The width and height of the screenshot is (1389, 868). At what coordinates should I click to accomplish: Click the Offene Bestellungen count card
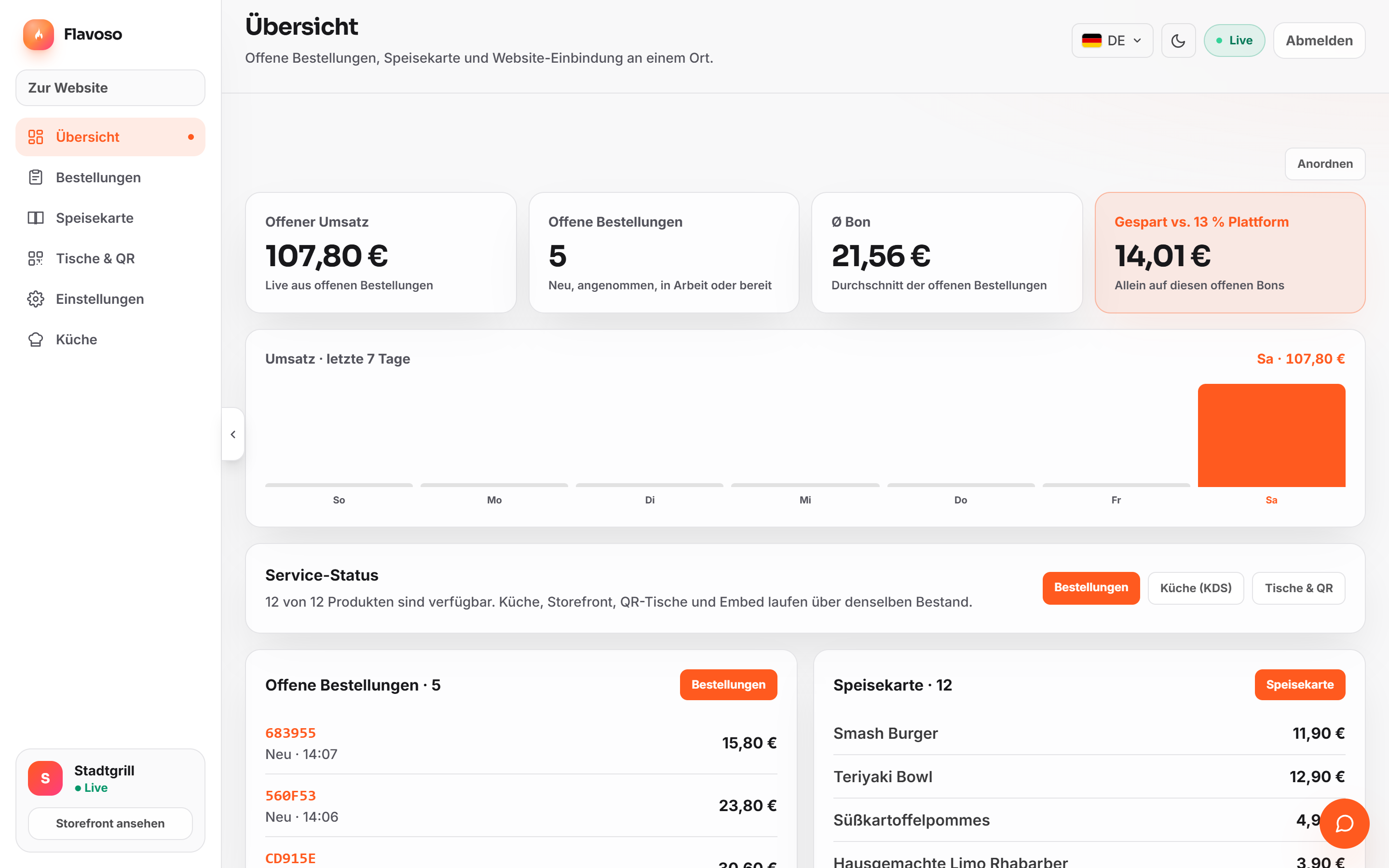[x=664, y=253]
